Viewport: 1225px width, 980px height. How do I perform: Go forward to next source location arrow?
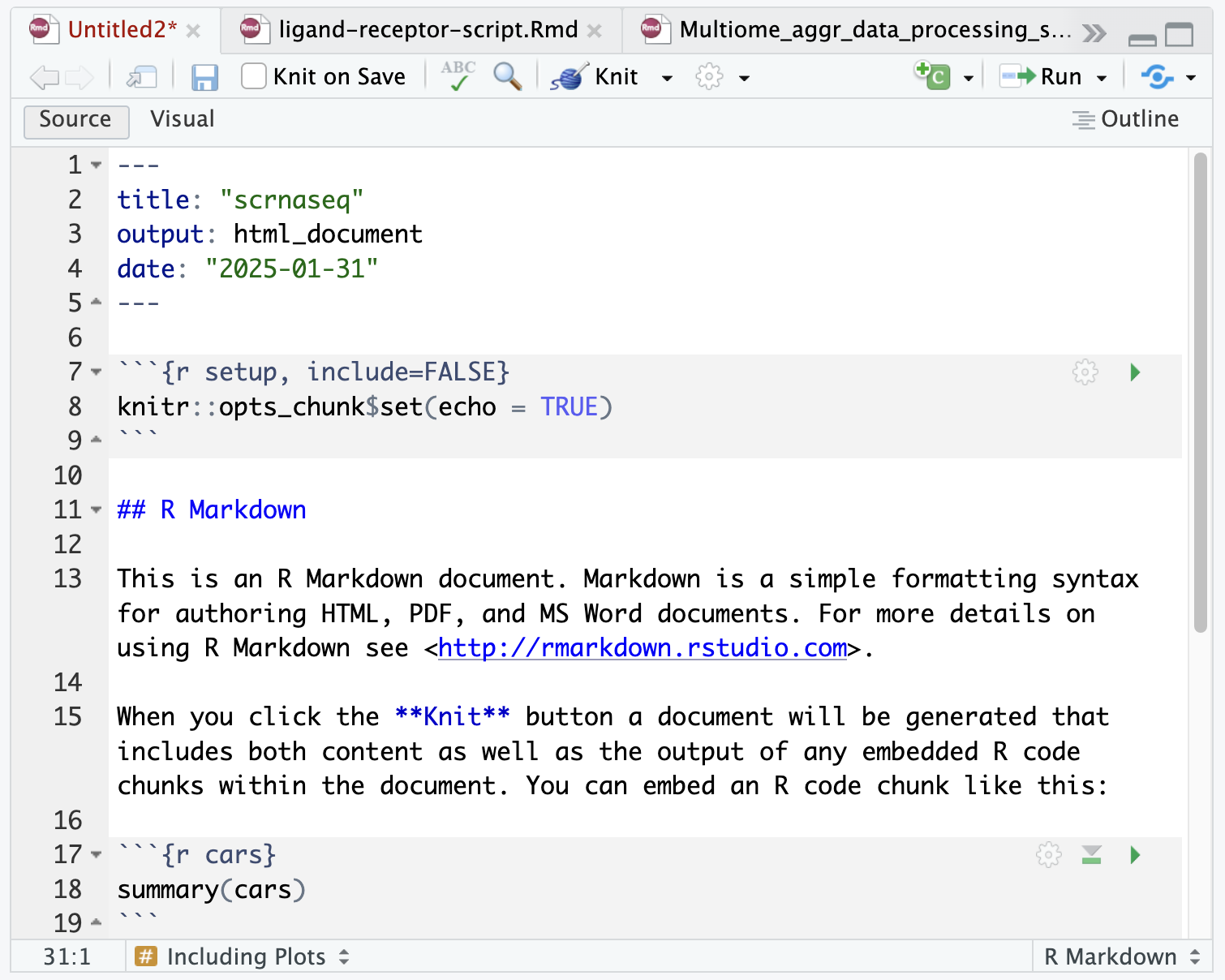tap(80, 77)
